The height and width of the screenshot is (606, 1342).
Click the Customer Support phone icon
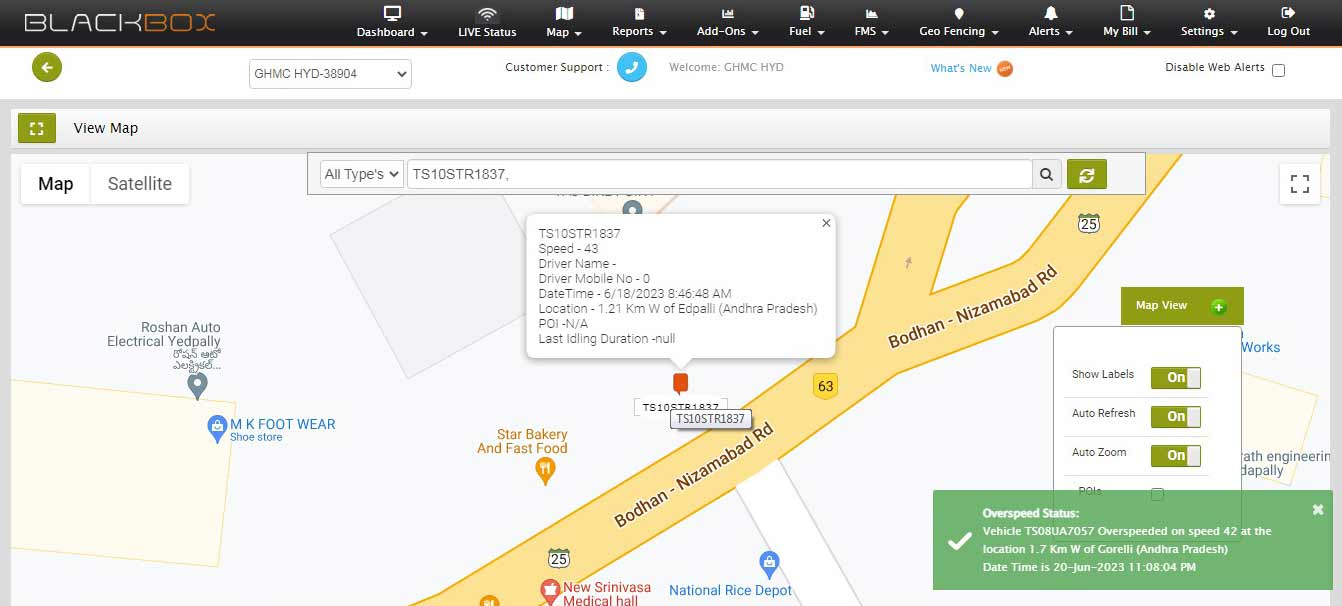tap(631, 68)
